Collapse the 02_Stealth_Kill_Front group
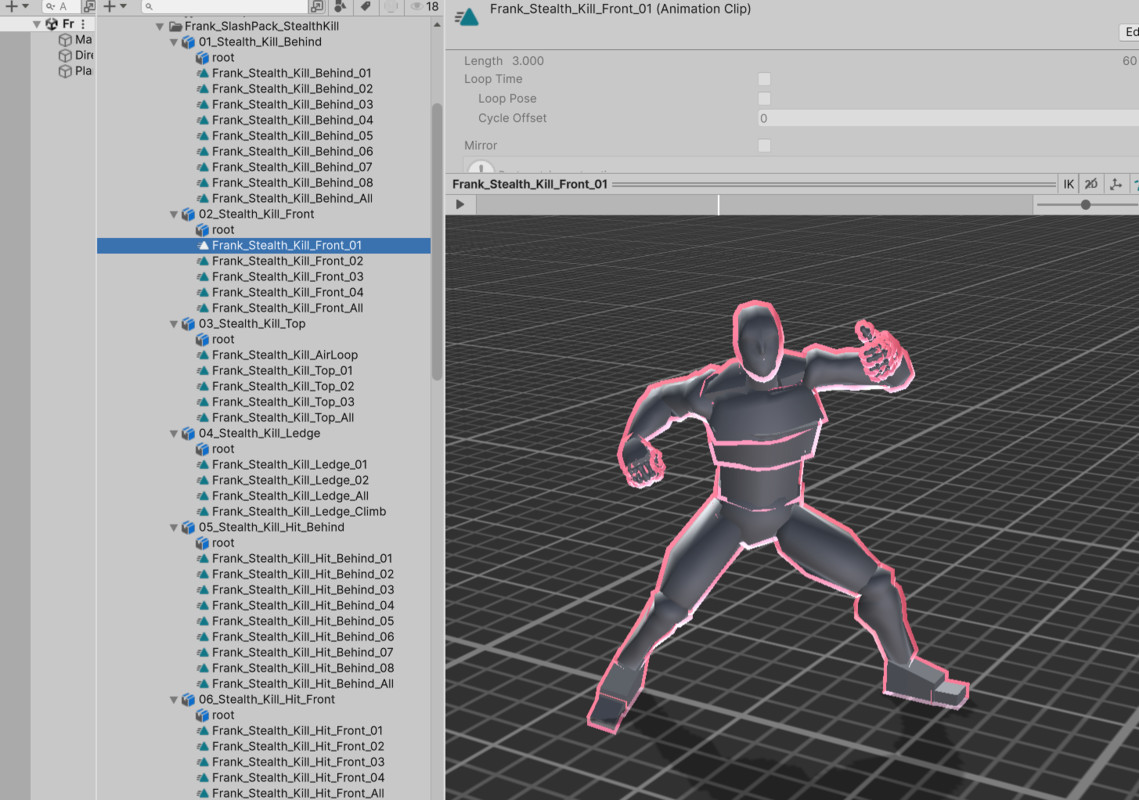Screen dimensions: 1139x800 click(x=173, y=213)
